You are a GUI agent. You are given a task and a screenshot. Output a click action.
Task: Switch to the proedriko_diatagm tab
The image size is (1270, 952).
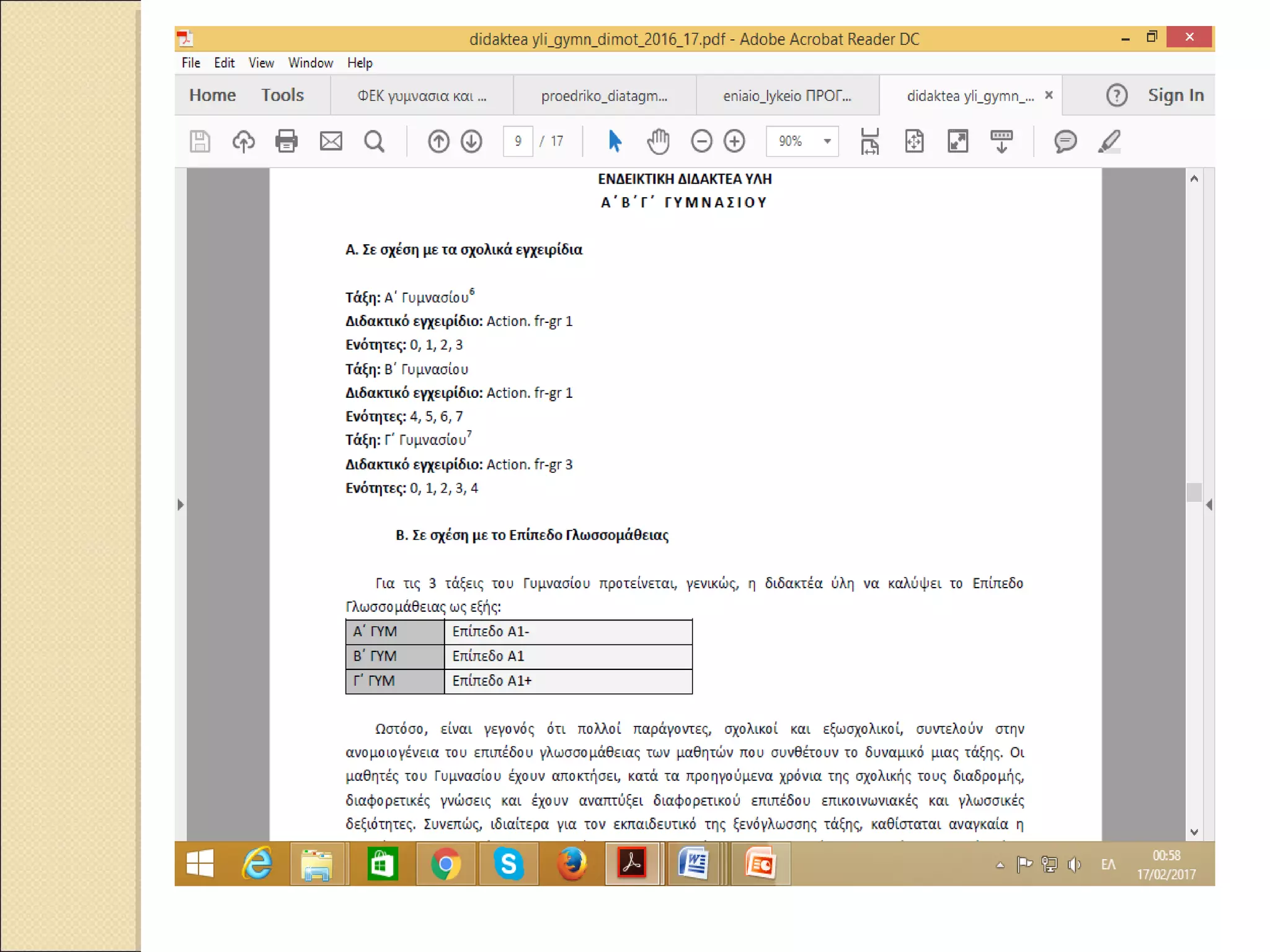click(x=604, y=95)
